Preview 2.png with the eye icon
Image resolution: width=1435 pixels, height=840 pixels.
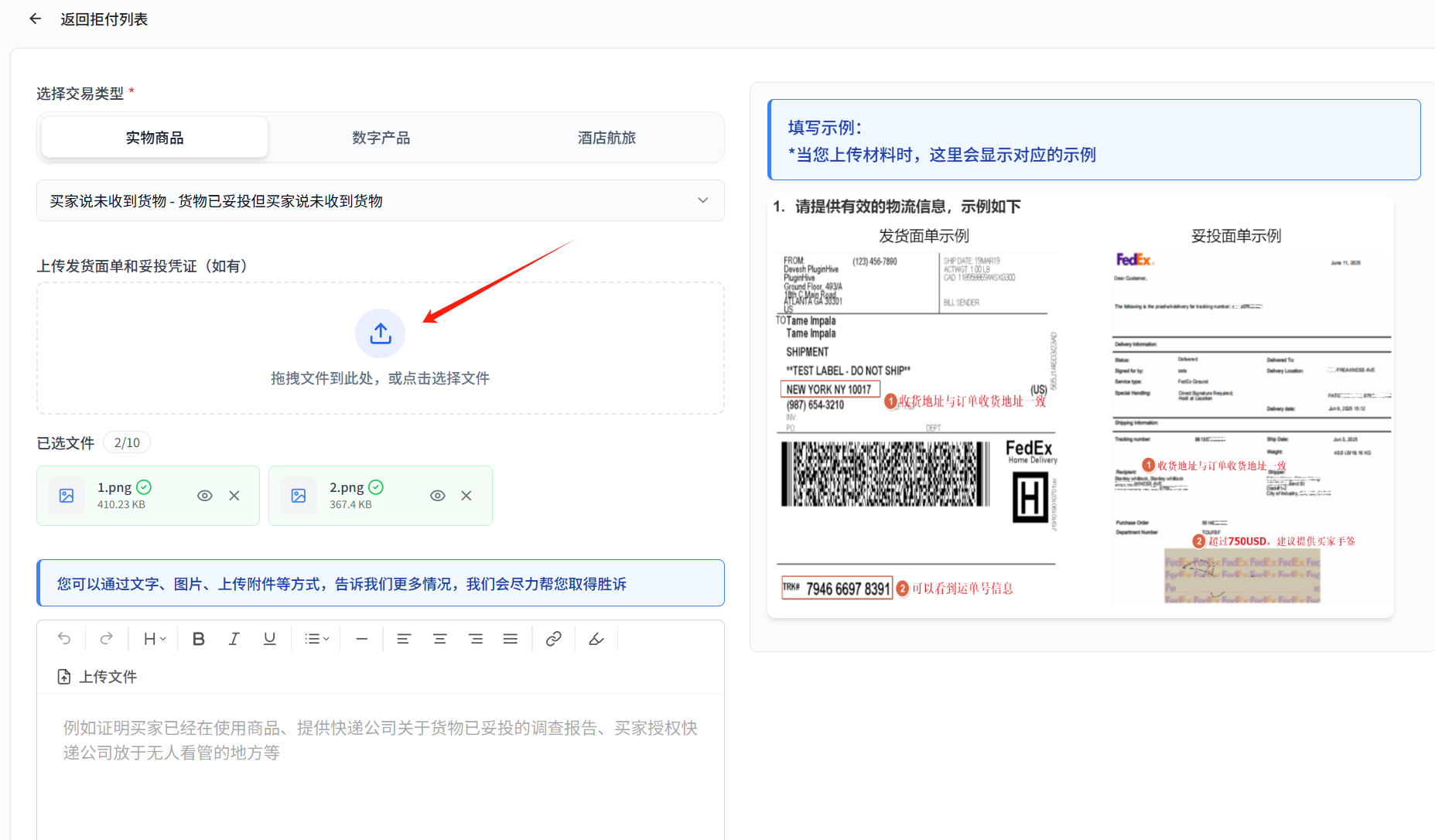click(437, 496)
